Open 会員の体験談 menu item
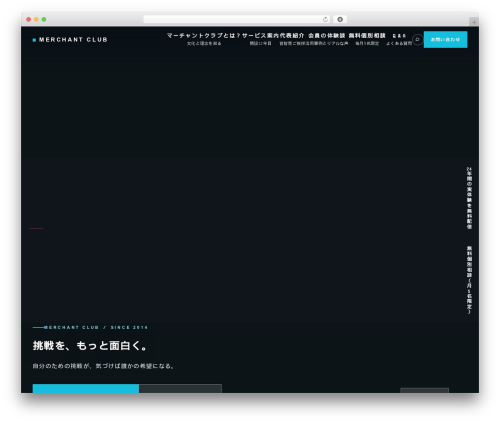This screenshot has width=500, height=423. click(327, 39)
